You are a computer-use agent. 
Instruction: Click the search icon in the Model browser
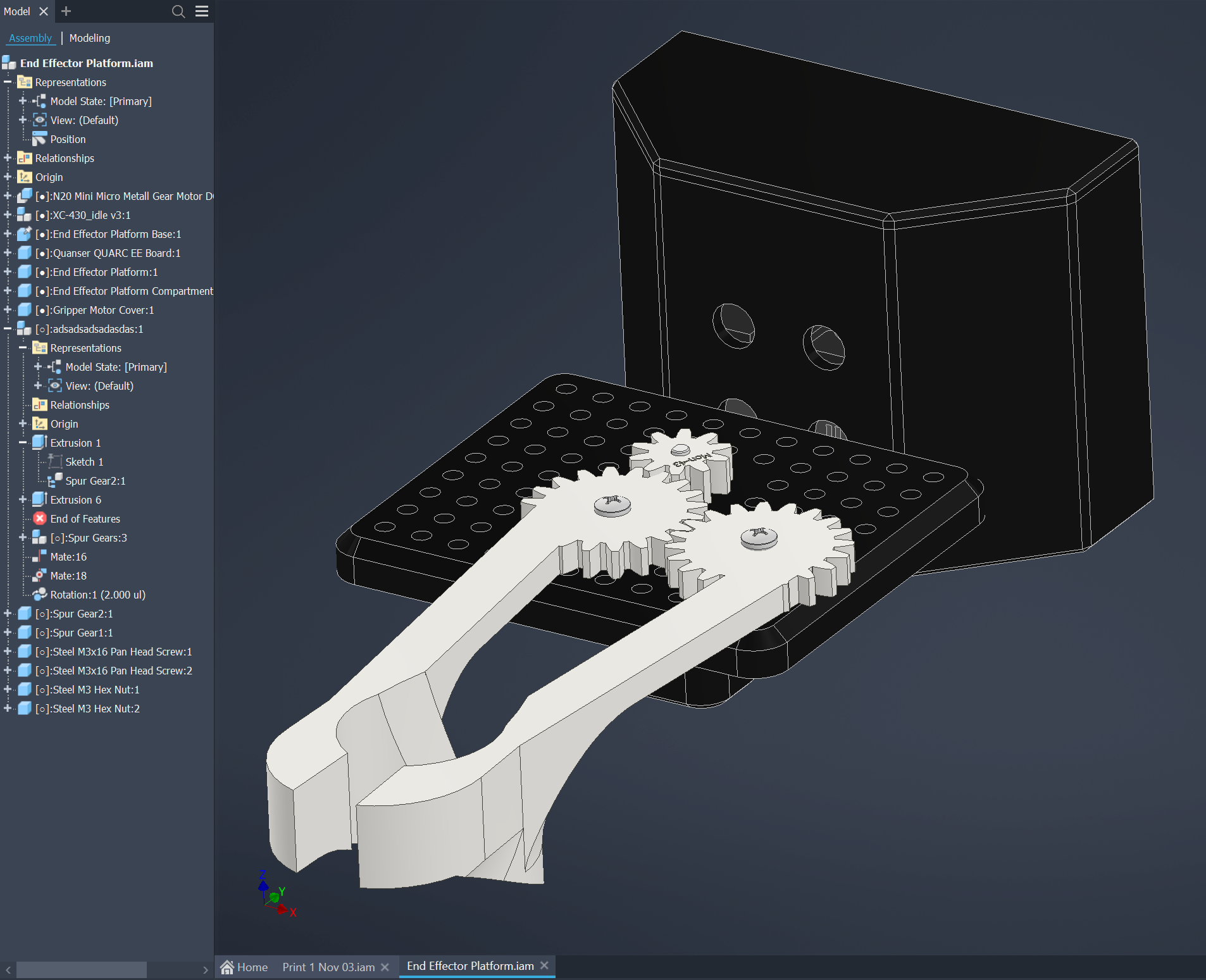pos(178,11)
